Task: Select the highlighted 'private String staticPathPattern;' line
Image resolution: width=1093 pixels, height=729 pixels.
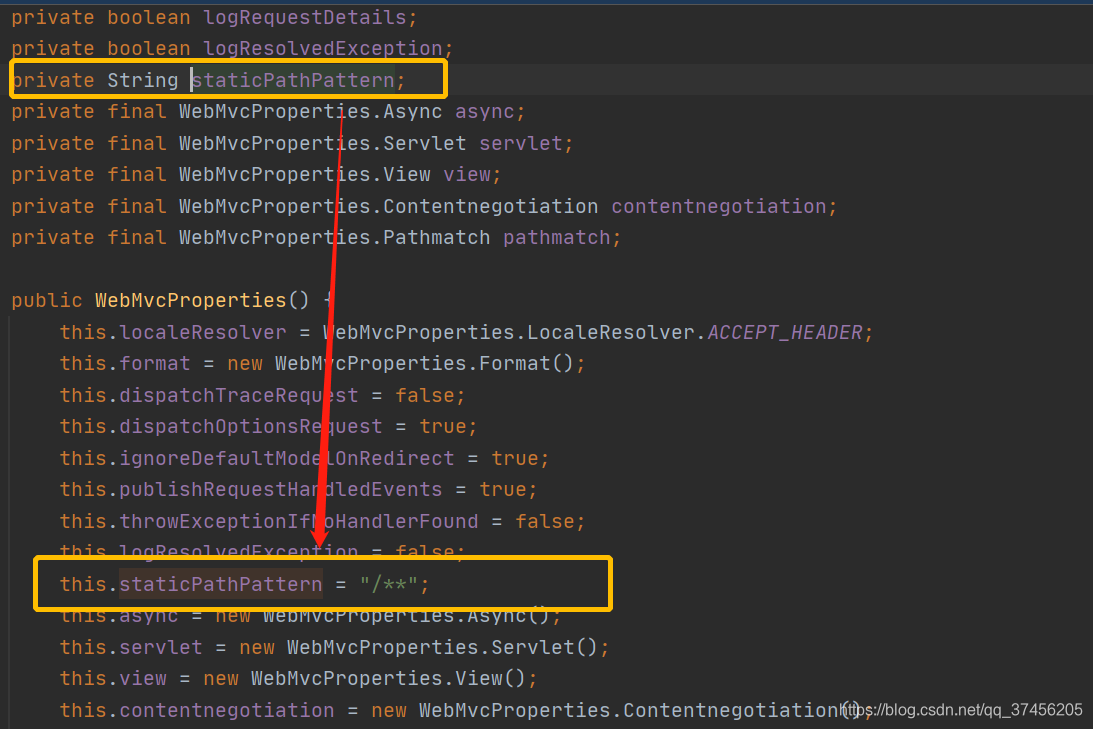Action: tap(225, 79)
